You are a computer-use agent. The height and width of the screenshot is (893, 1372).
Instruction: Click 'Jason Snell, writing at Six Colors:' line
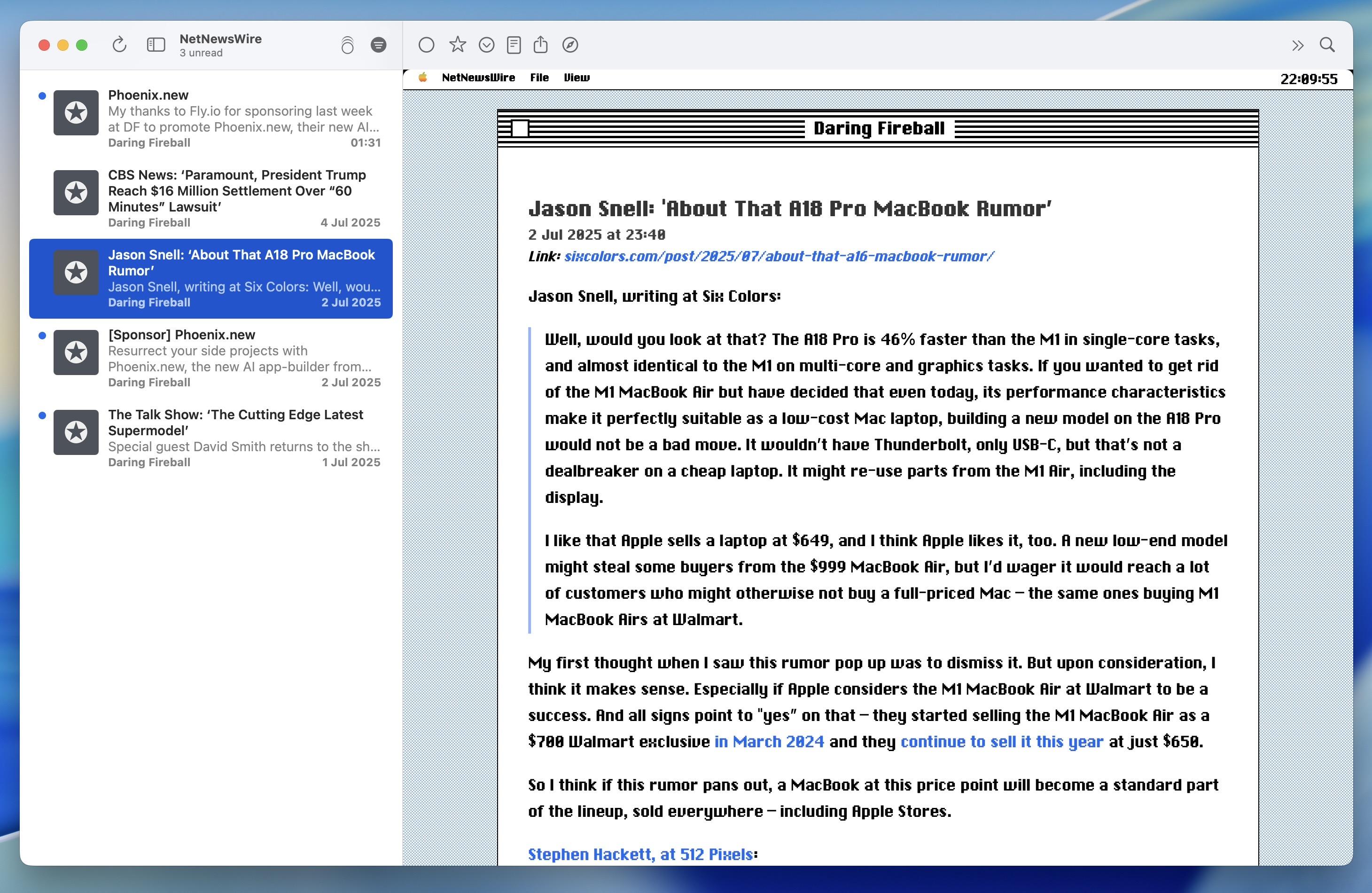coord(655,296)
